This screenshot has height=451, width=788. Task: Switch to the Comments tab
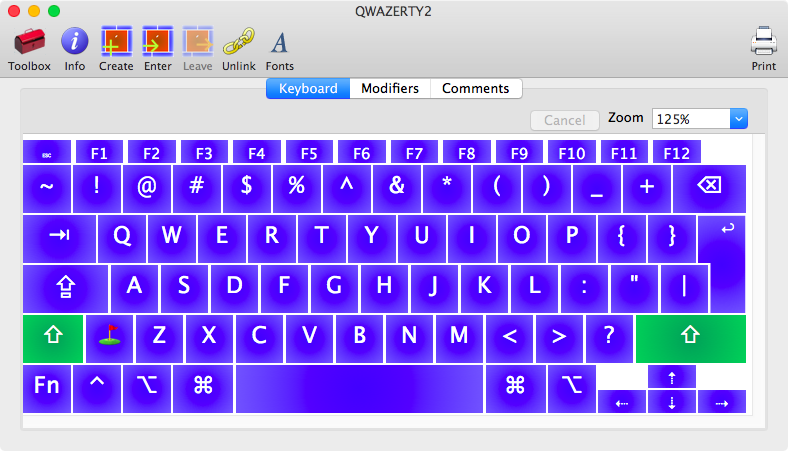click(x=476, y=88)
